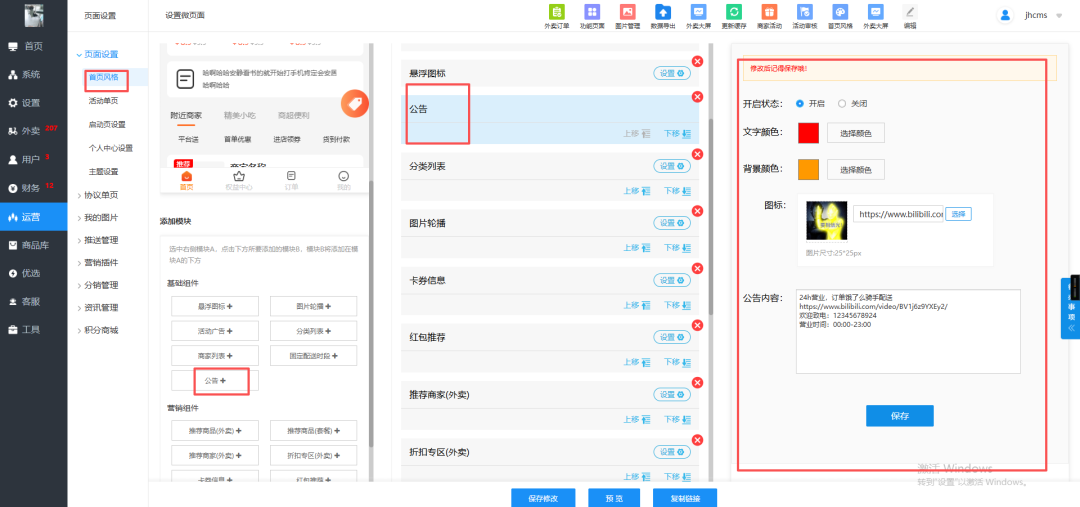Select the 开启 radio button

pos(800,103)
